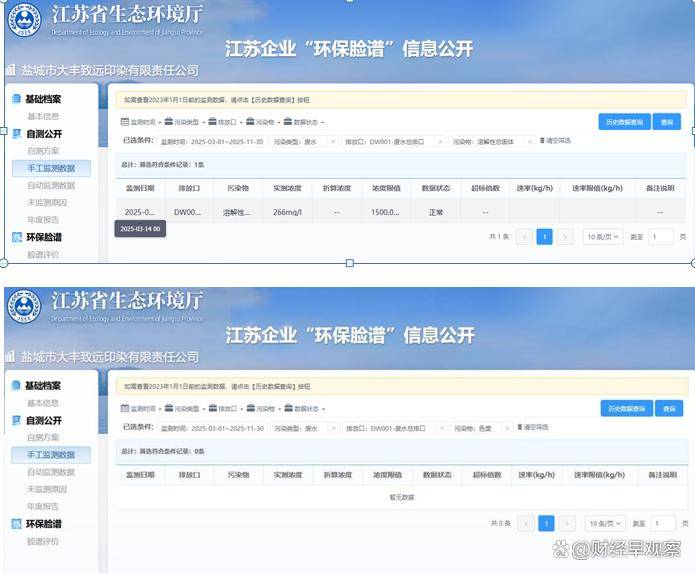Click next page arrow in top screenshot pagination

565,237
